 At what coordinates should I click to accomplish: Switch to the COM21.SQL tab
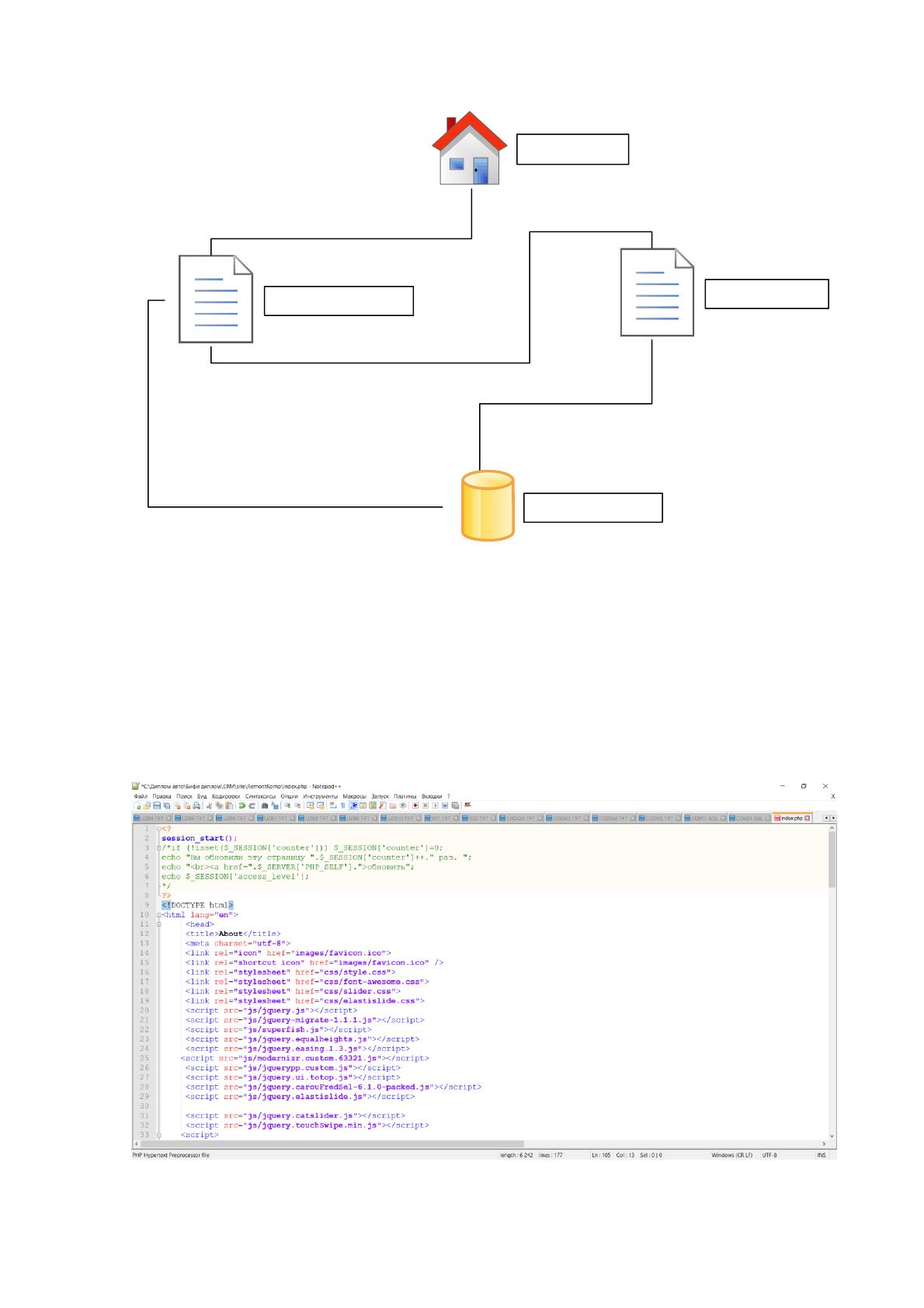point(749,818)
